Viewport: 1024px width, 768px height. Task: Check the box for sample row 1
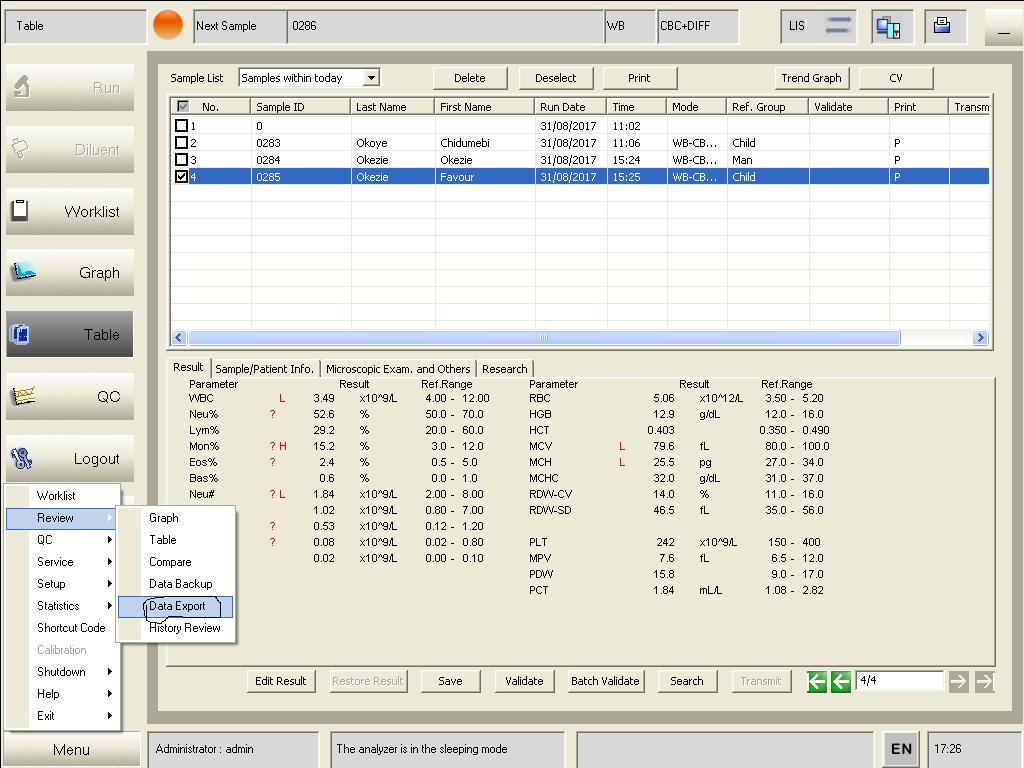pyautogui.click(x=182, y=125)
